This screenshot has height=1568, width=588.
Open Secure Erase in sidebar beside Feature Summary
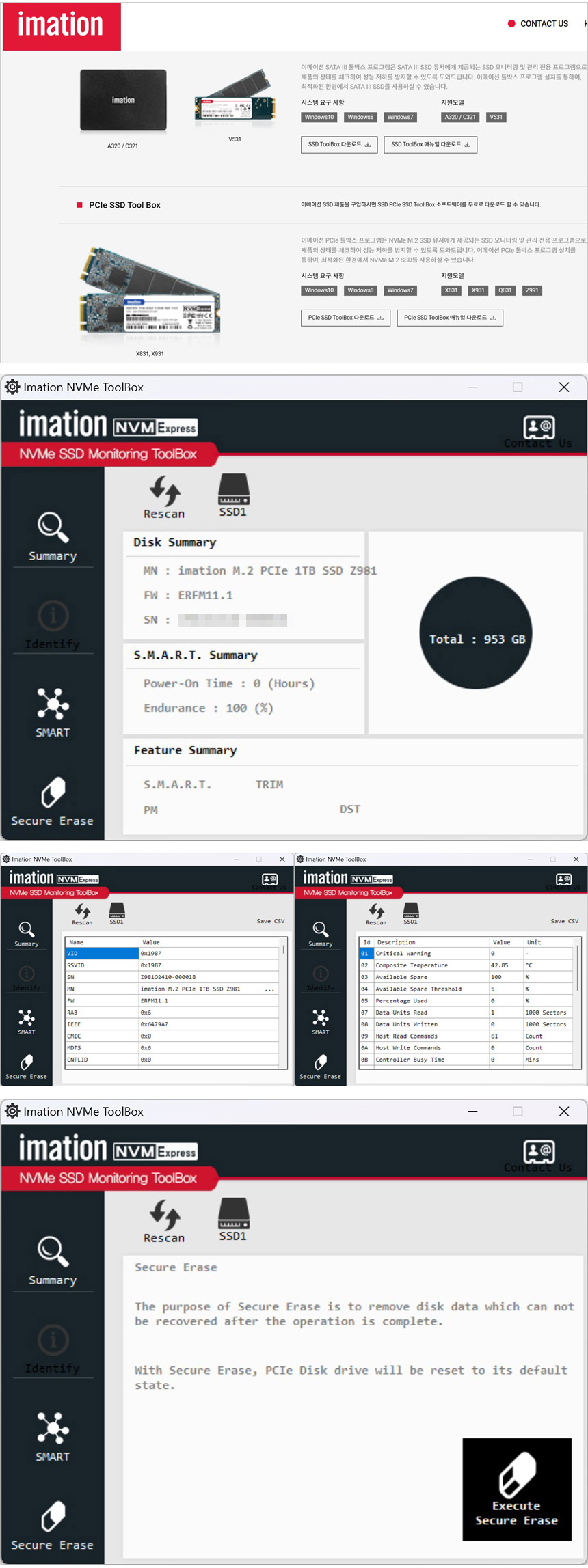pos(53,801)
